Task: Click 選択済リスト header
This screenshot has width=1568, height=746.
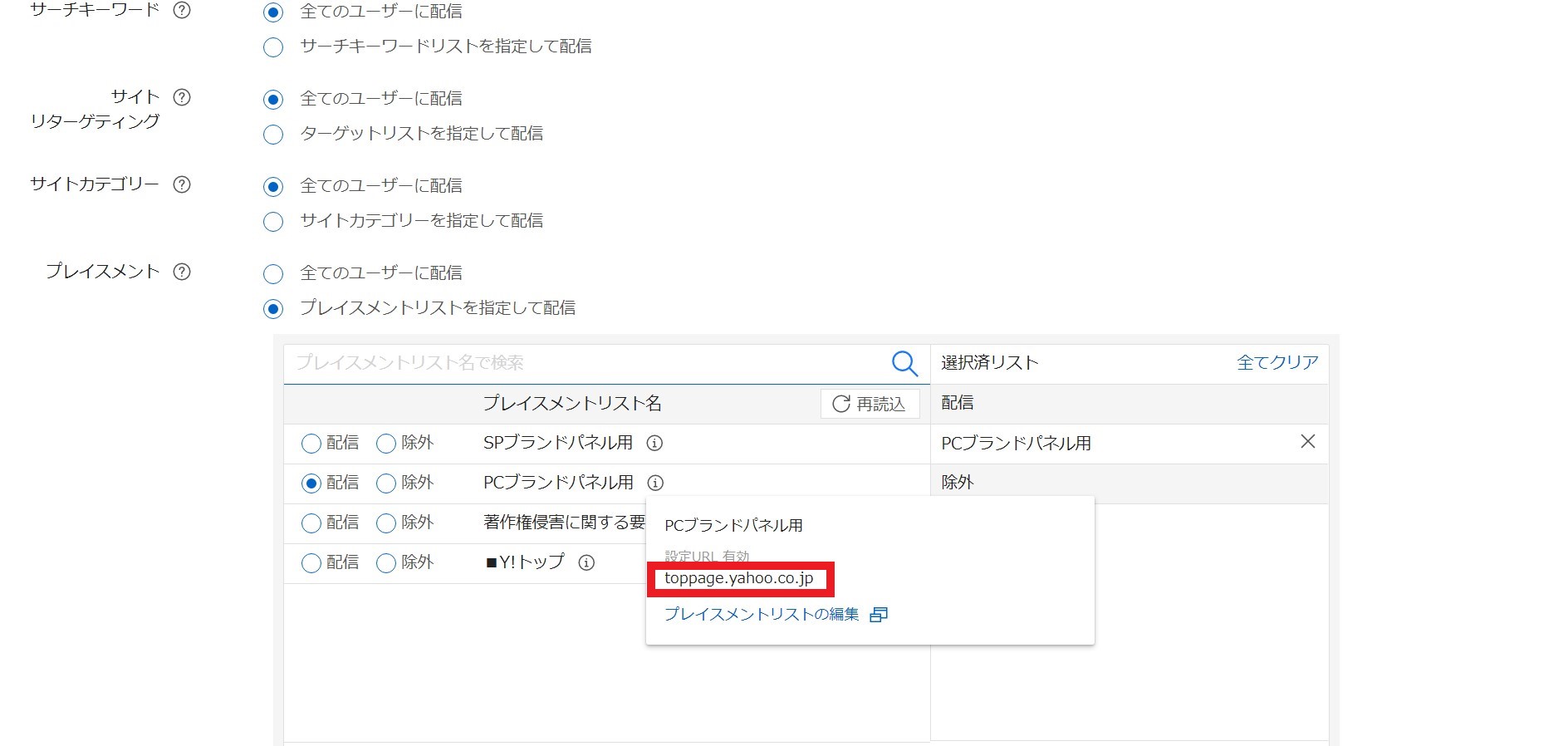Action: click(990, 362)
